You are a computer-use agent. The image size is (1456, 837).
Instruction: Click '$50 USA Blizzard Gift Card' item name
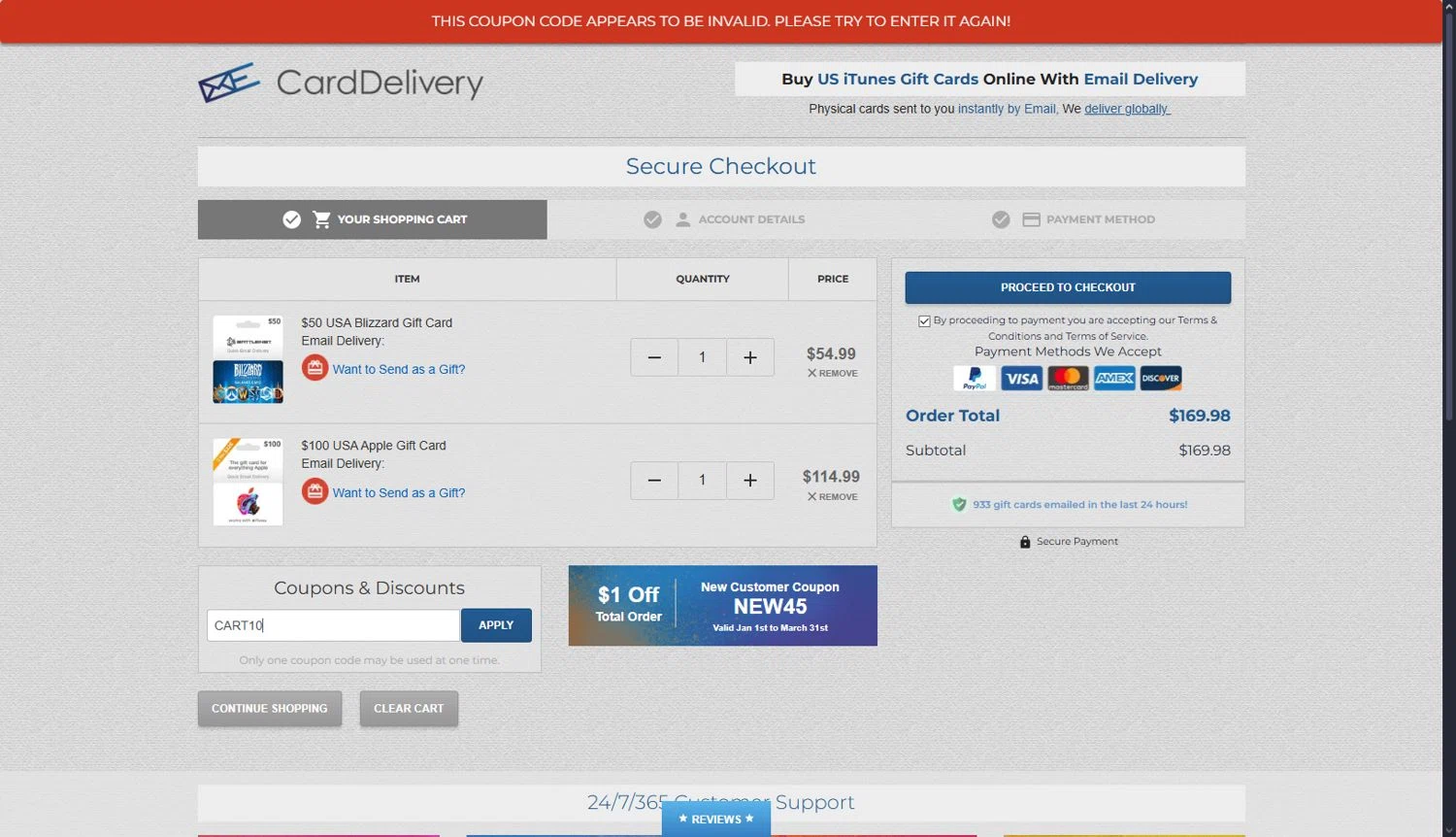coord(377,322)
